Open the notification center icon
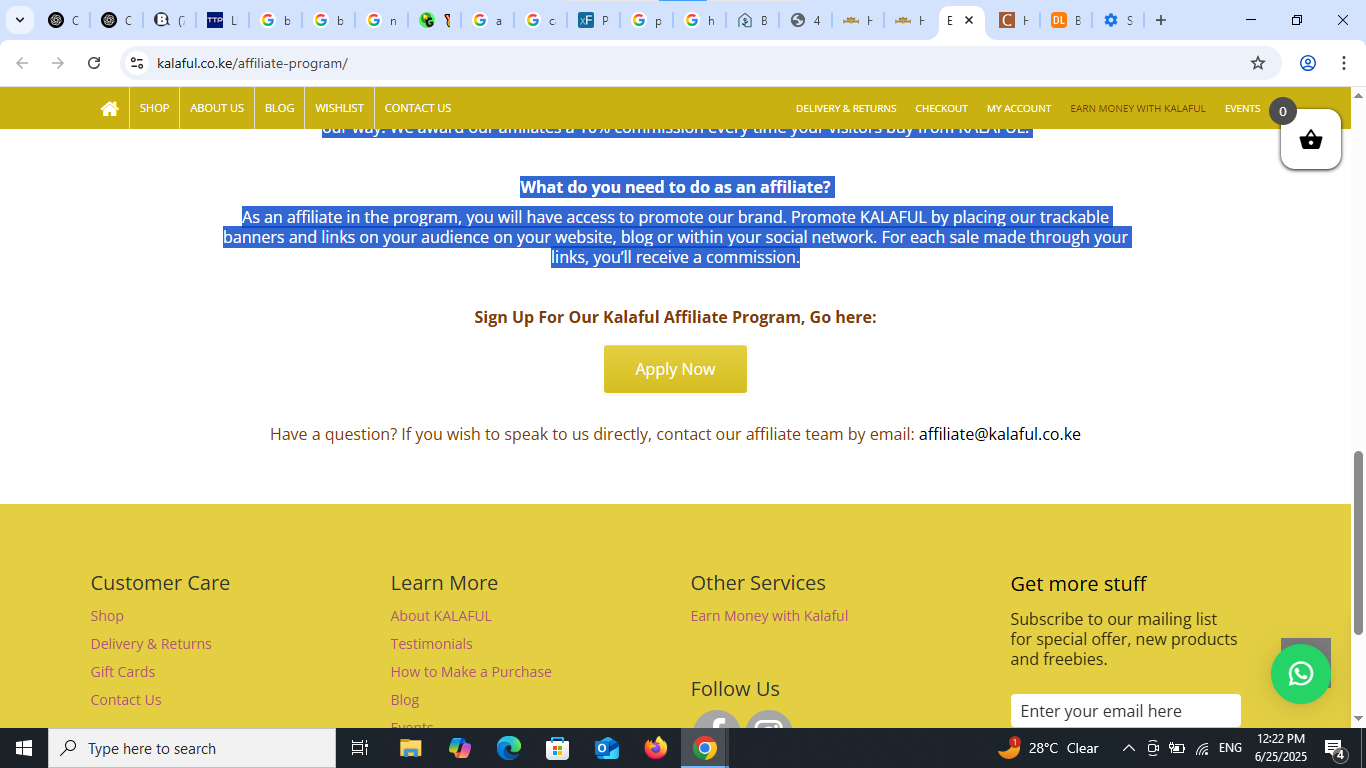This screenshot has width=1366, height=768. (x=1335, y=748)
